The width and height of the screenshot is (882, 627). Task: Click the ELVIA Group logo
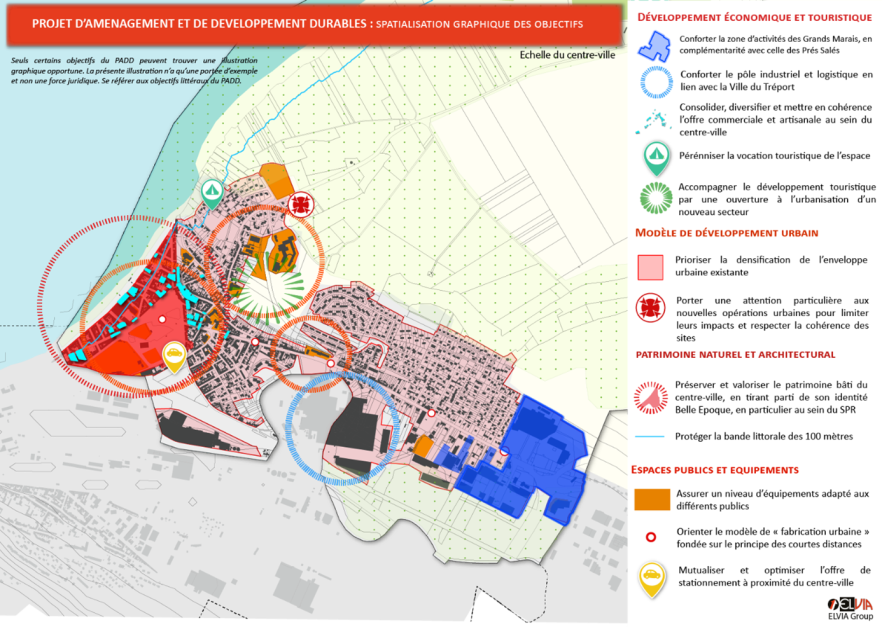tap(850, 607)
